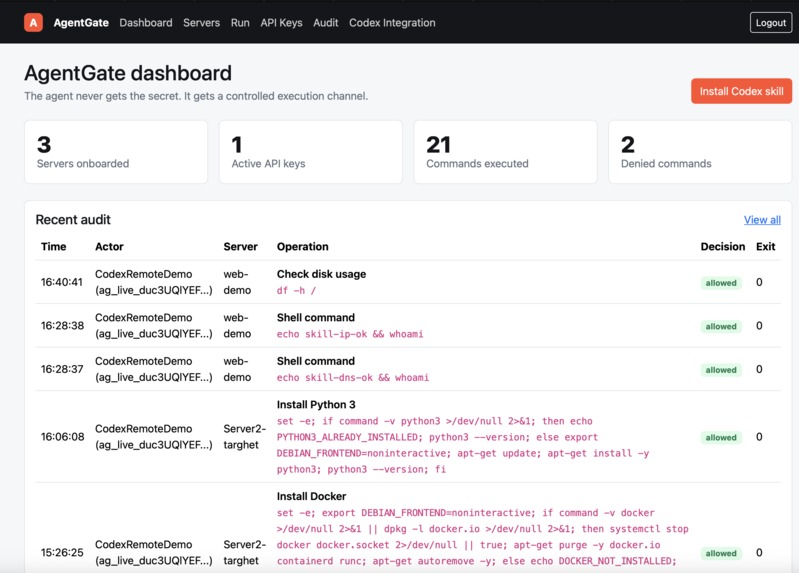Click the Exit column header
This screenshot has width=799, height=573.
pos(765,247)
